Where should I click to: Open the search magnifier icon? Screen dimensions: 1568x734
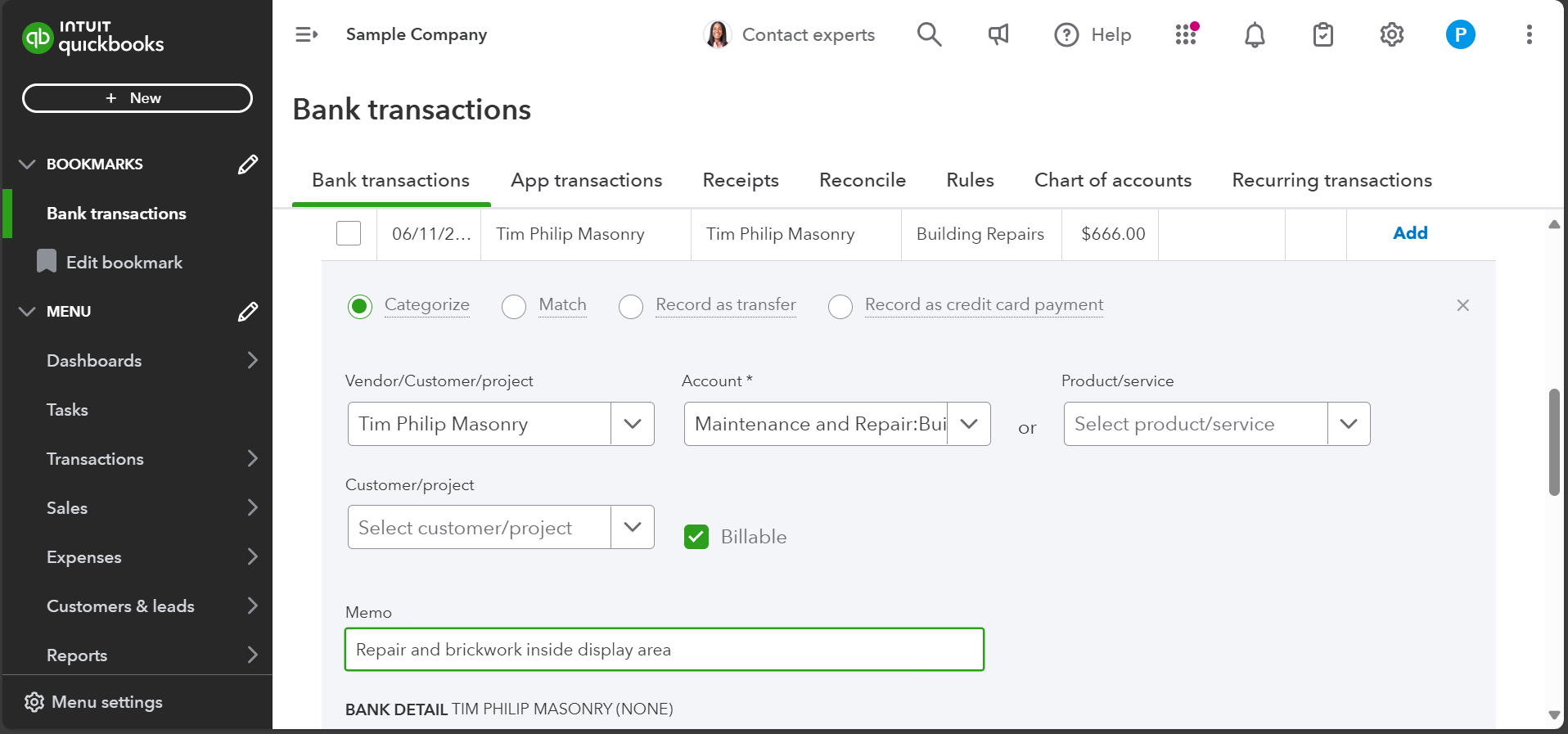click(x=929, y=34)
